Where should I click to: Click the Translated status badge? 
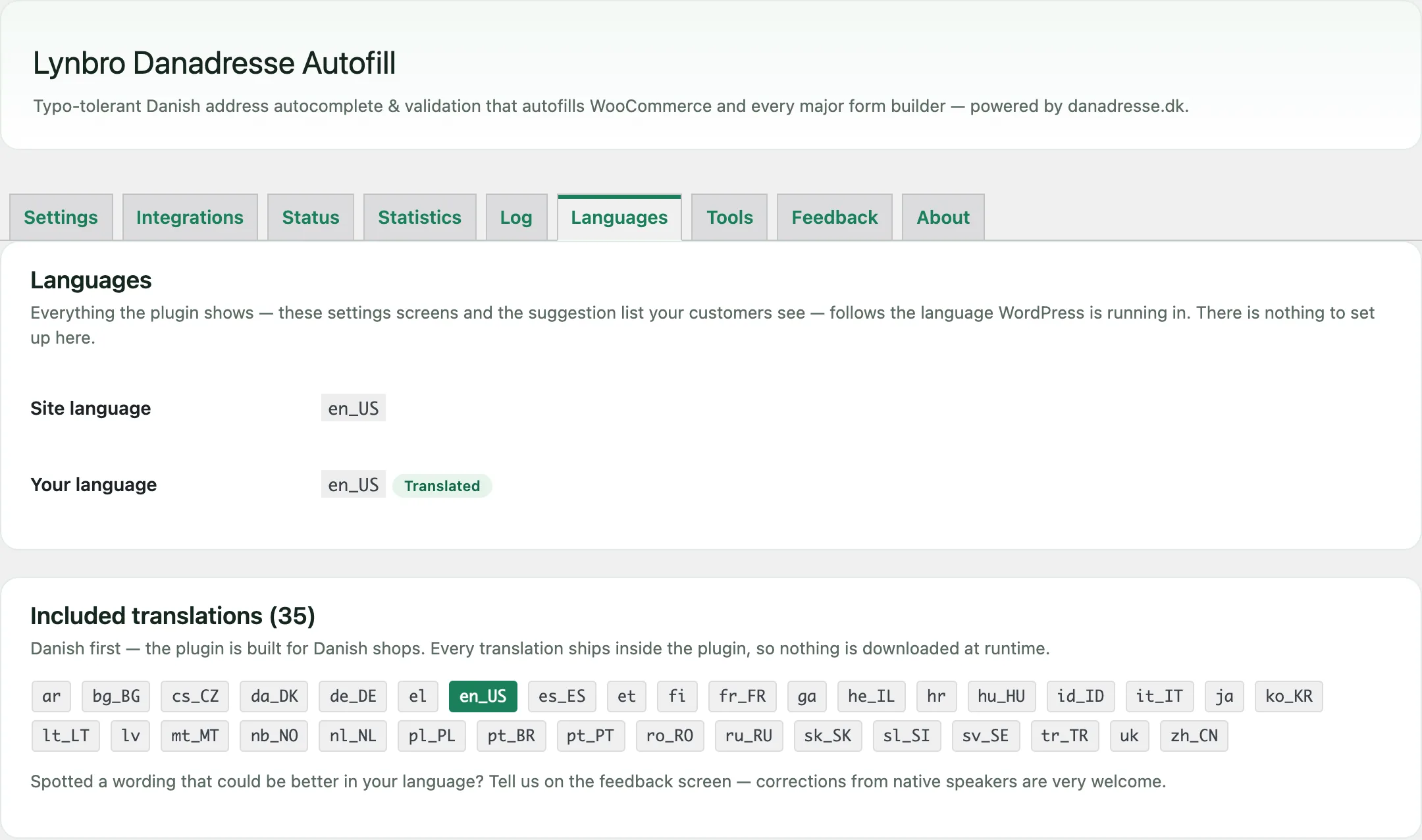click(x=442, y=486)
